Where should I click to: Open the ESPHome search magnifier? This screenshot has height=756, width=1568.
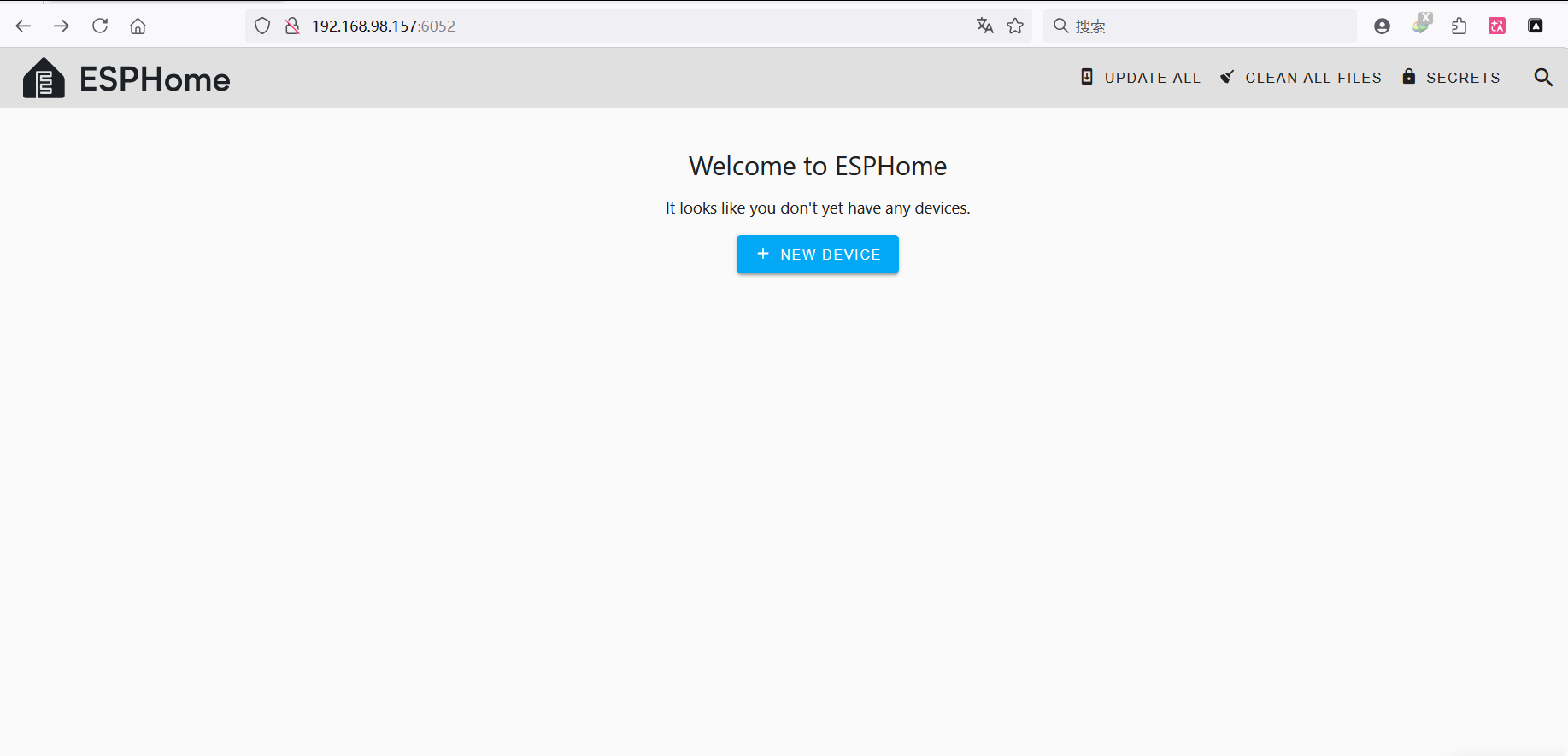pyautogui.click(x=1543, y=78)
